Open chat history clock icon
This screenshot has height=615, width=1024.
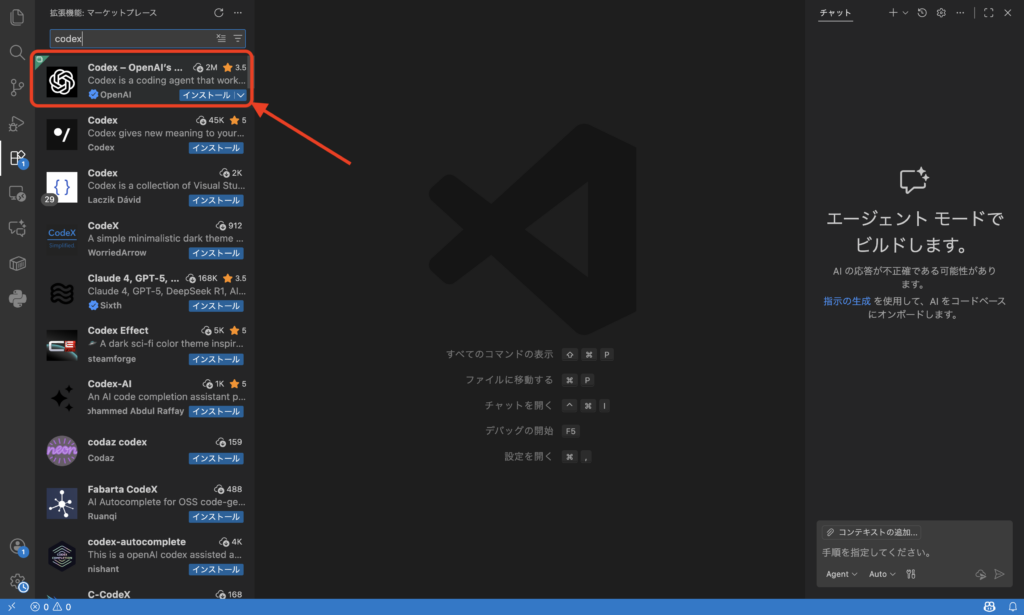pyautogui.click(x=922, y=13)
